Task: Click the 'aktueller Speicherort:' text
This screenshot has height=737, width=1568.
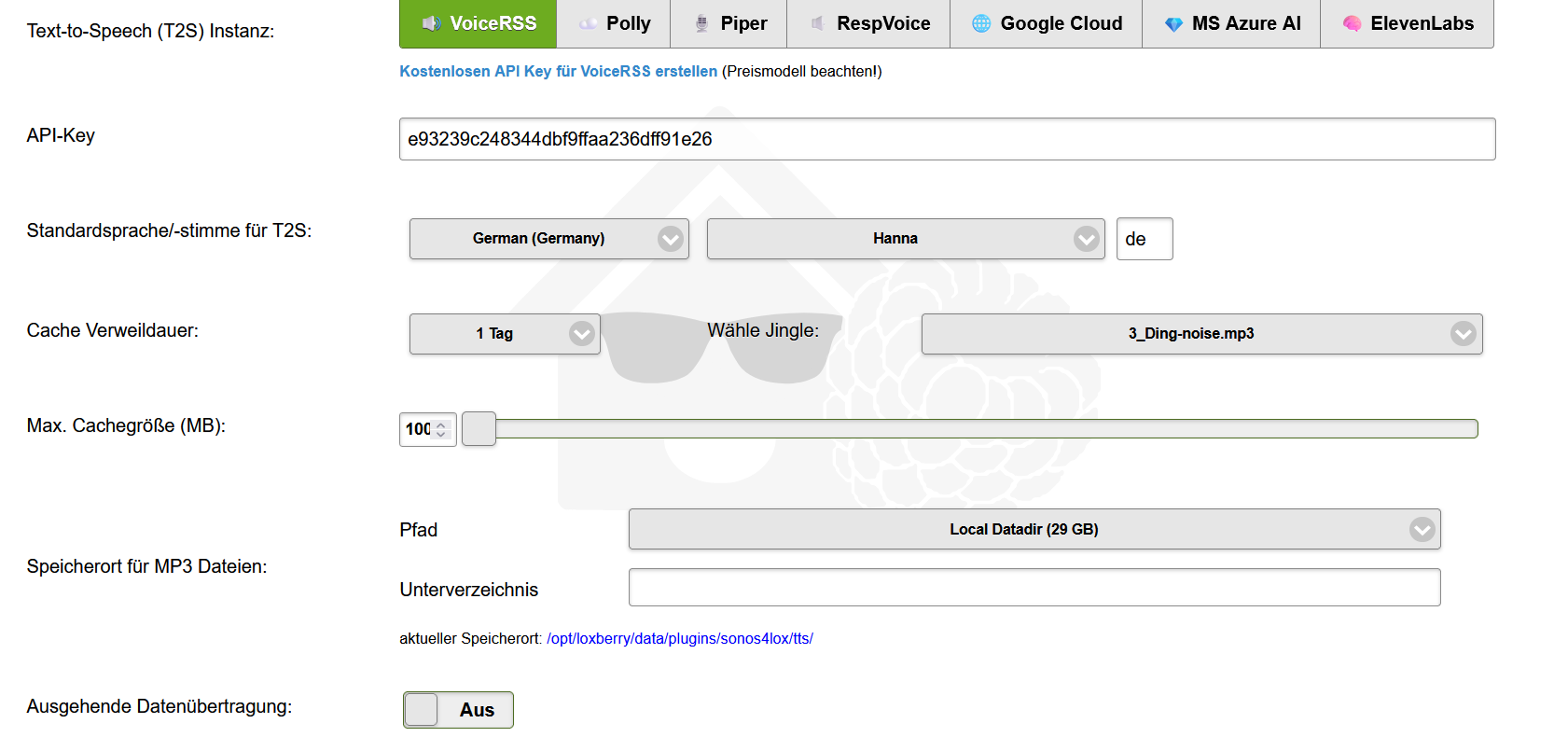Action: coord(470,639)
